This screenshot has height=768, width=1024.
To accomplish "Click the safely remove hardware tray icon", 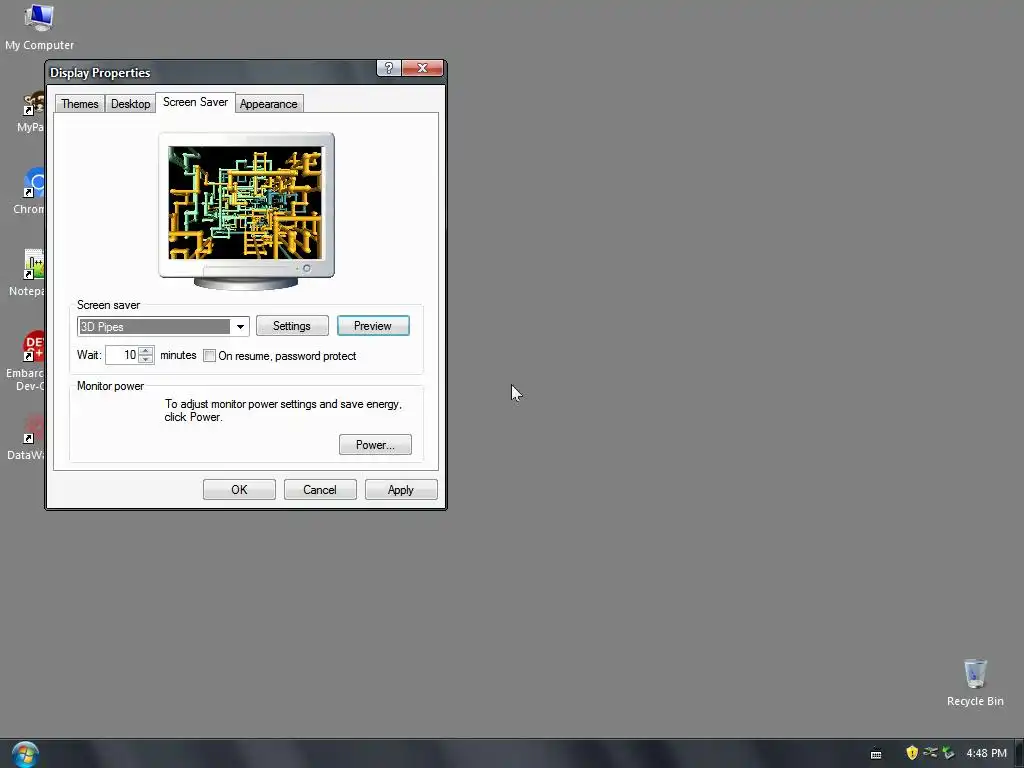I will (948, 753).
